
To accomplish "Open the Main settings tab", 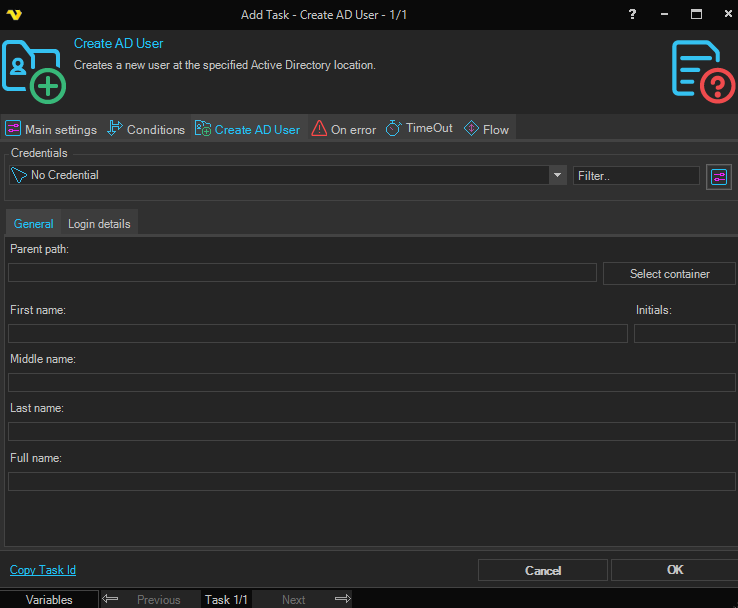I will pos(51,129).
